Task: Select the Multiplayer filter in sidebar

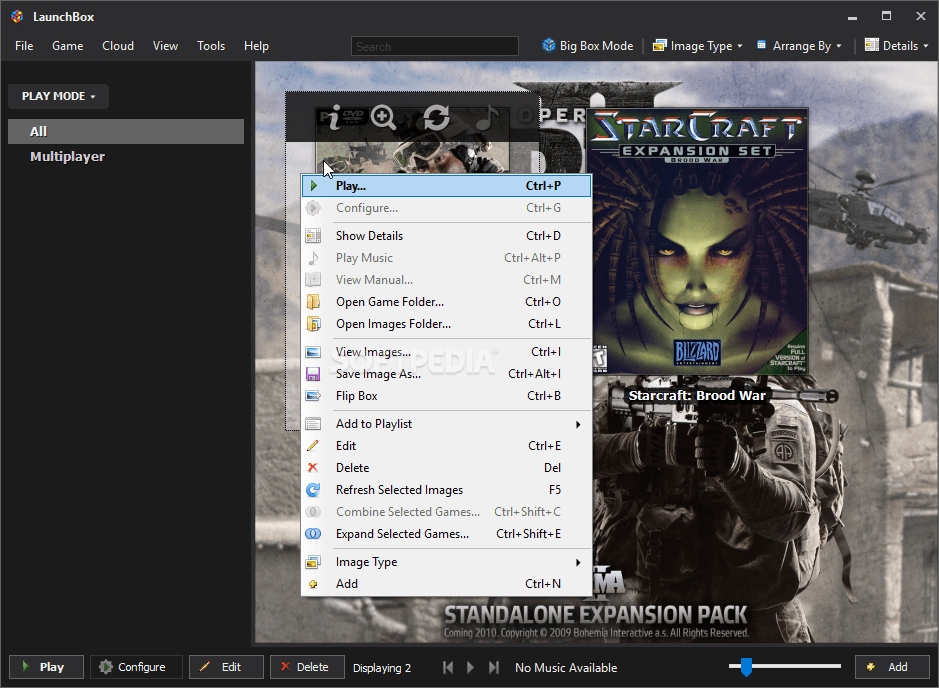Action: click(126, 157)
